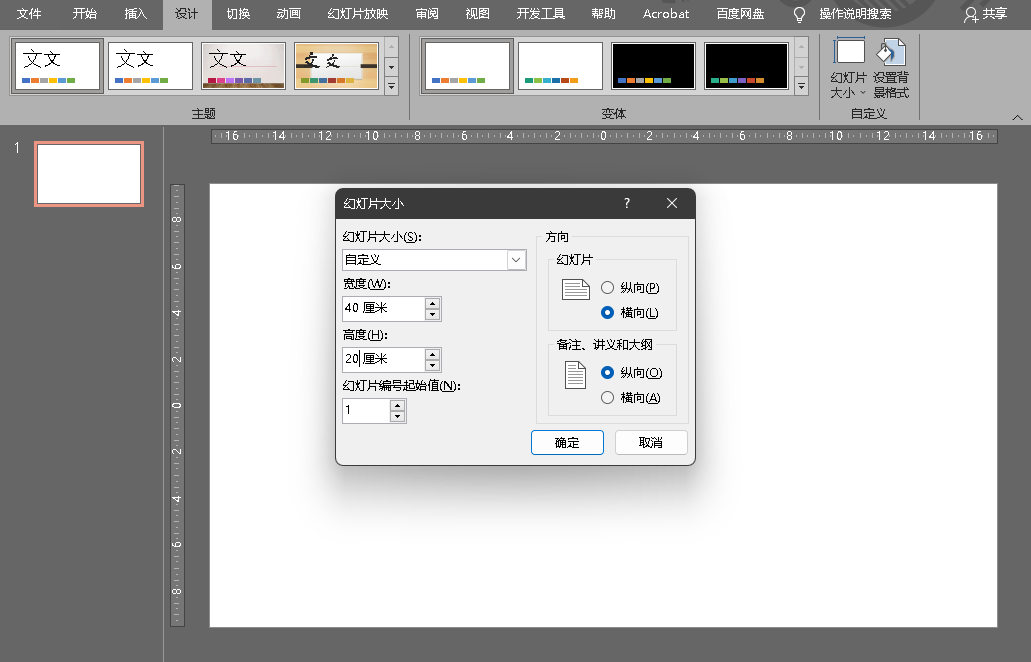Choose 纵向(P) for slide orientation
This screenshot has width=1031, height=662.
(630, 288)
